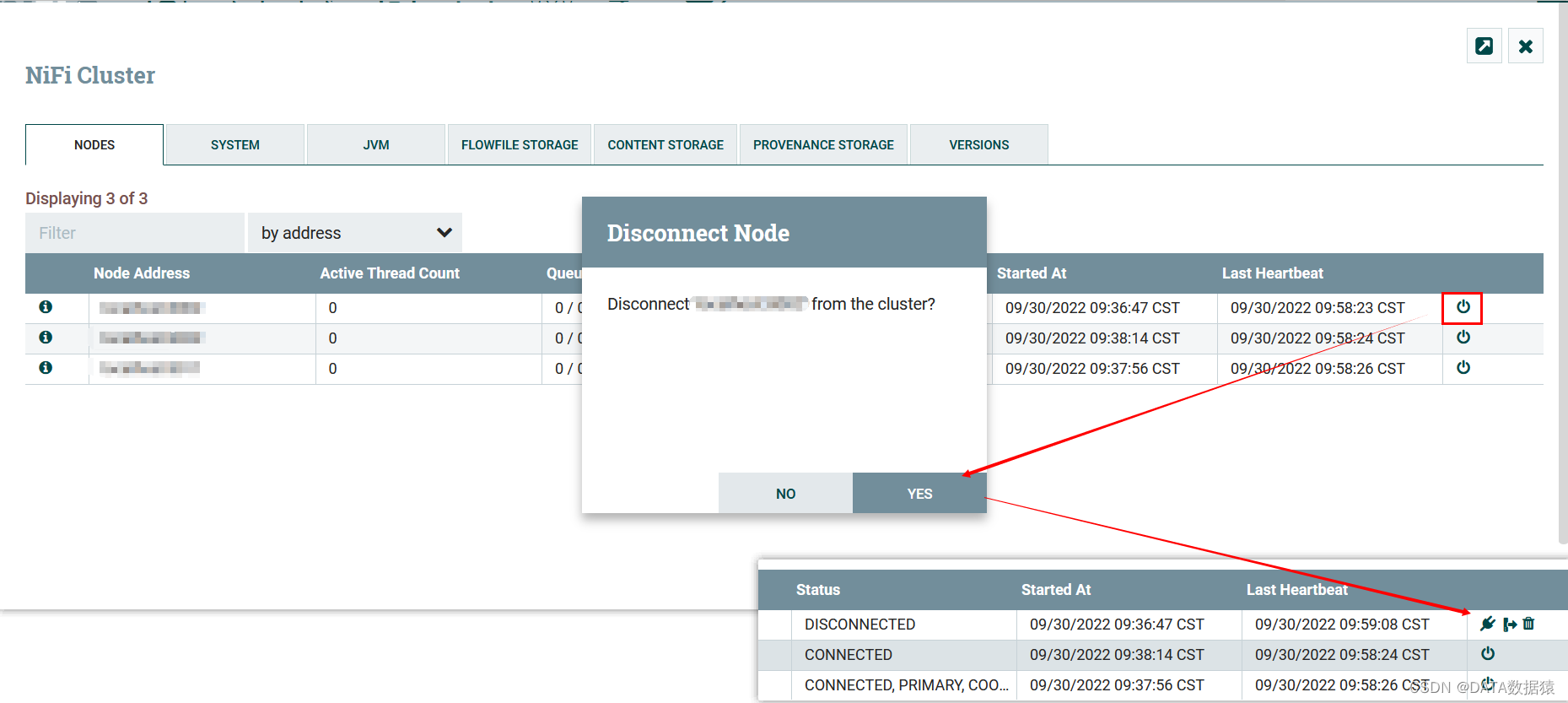
Task: Click the plain CONNECTED status cell
Action: point(849,655)
